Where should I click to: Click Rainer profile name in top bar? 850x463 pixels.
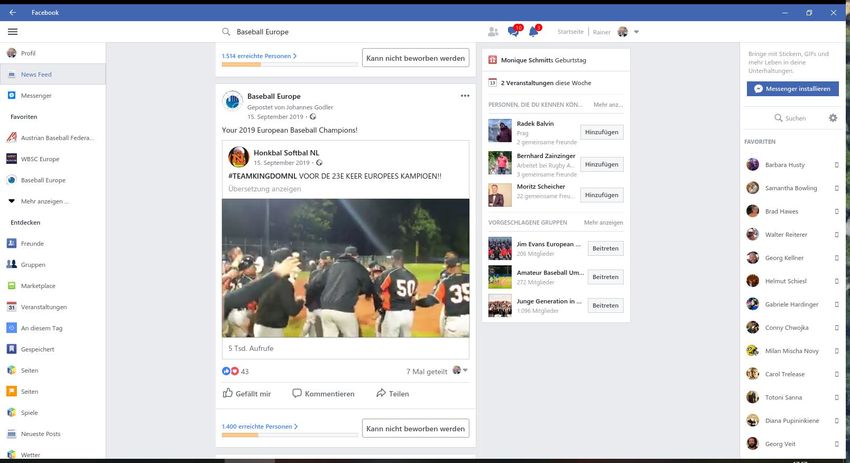pos(602,32)
